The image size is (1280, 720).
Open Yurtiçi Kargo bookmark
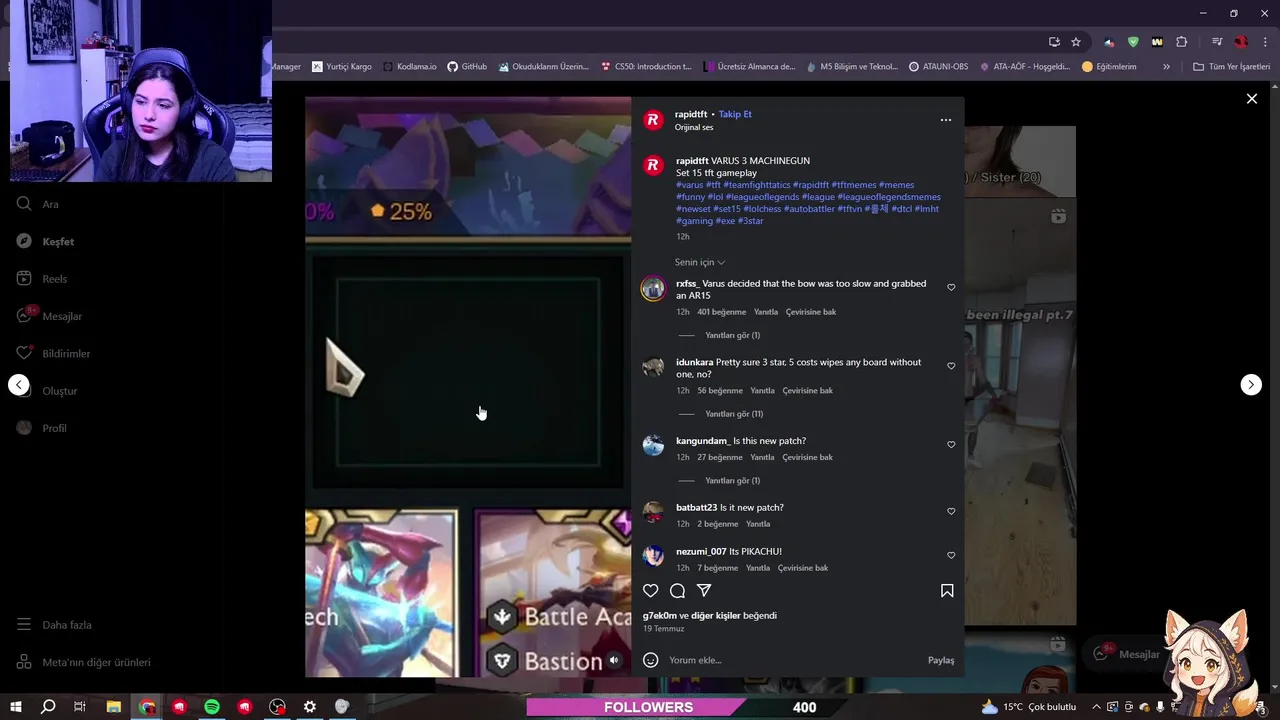(x=341, y=67)
